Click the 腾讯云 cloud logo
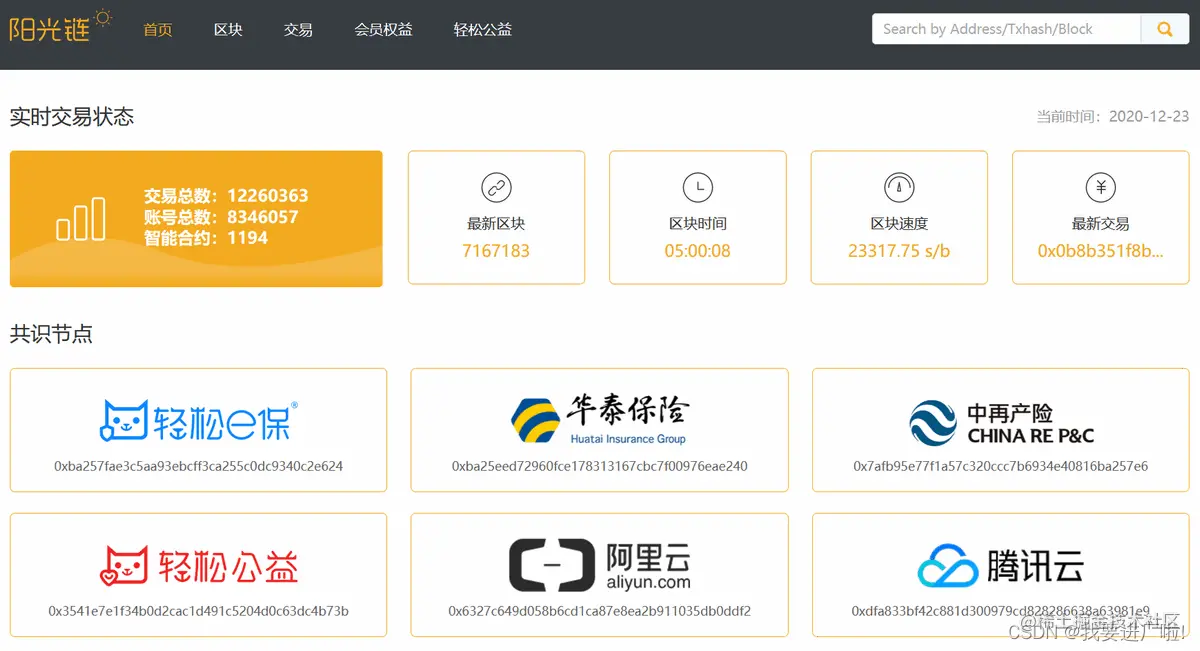1200x651 pixels. (1001, 567)
